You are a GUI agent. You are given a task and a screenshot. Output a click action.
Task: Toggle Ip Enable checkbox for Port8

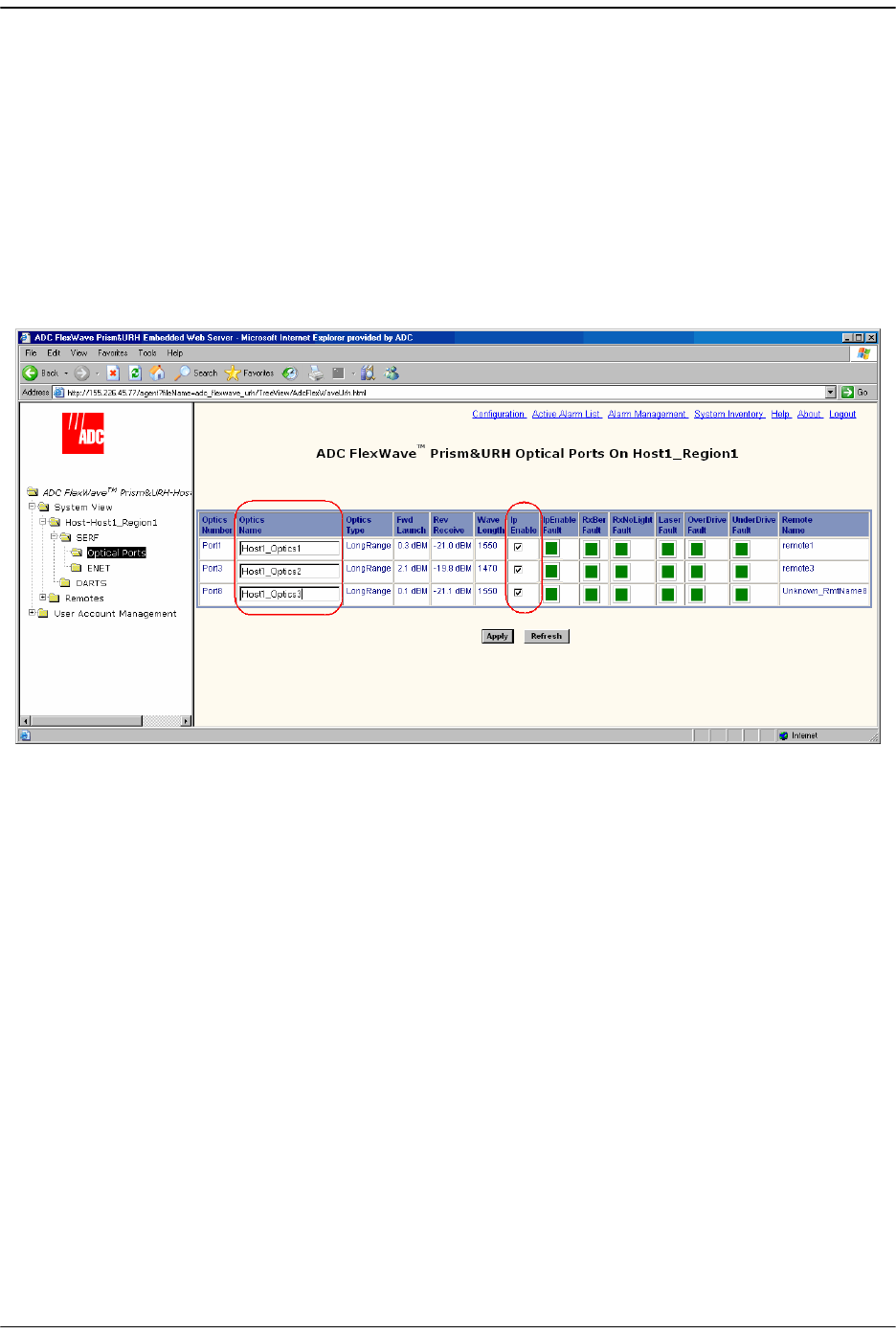[x=518, y=593]
